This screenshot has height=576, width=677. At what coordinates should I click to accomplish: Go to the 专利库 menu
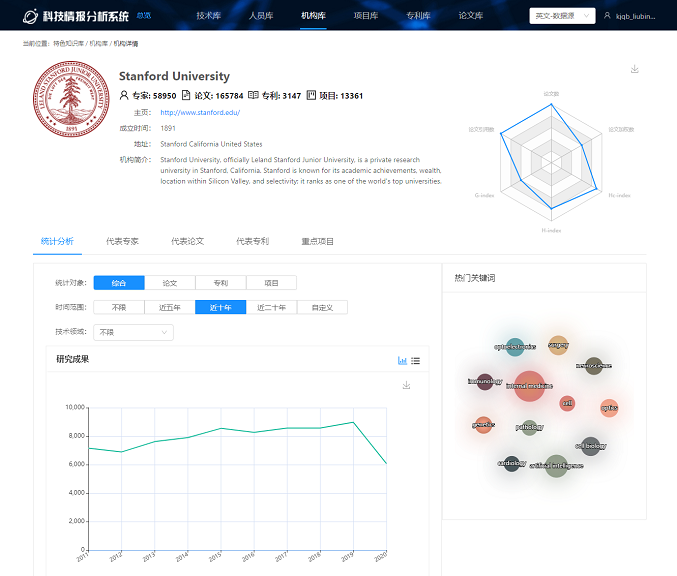pos(418,16)
